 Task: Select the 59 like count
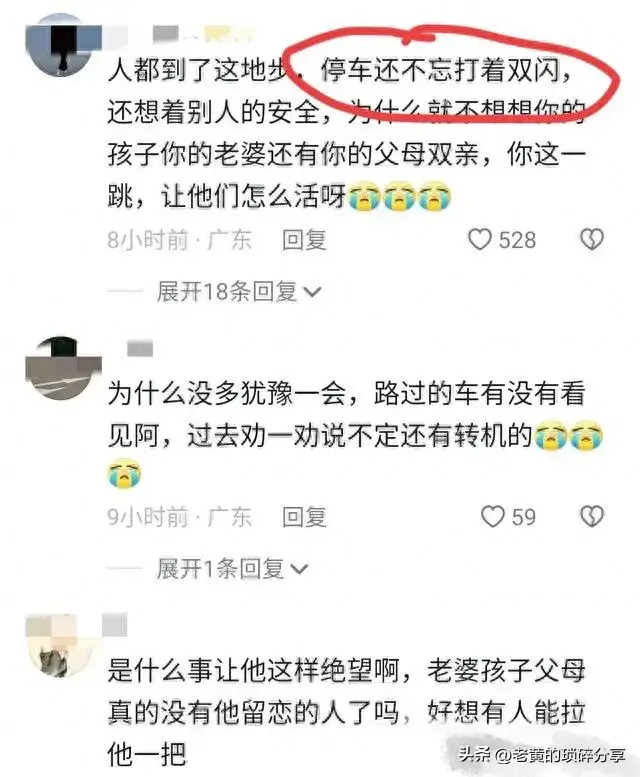point(524,517)
